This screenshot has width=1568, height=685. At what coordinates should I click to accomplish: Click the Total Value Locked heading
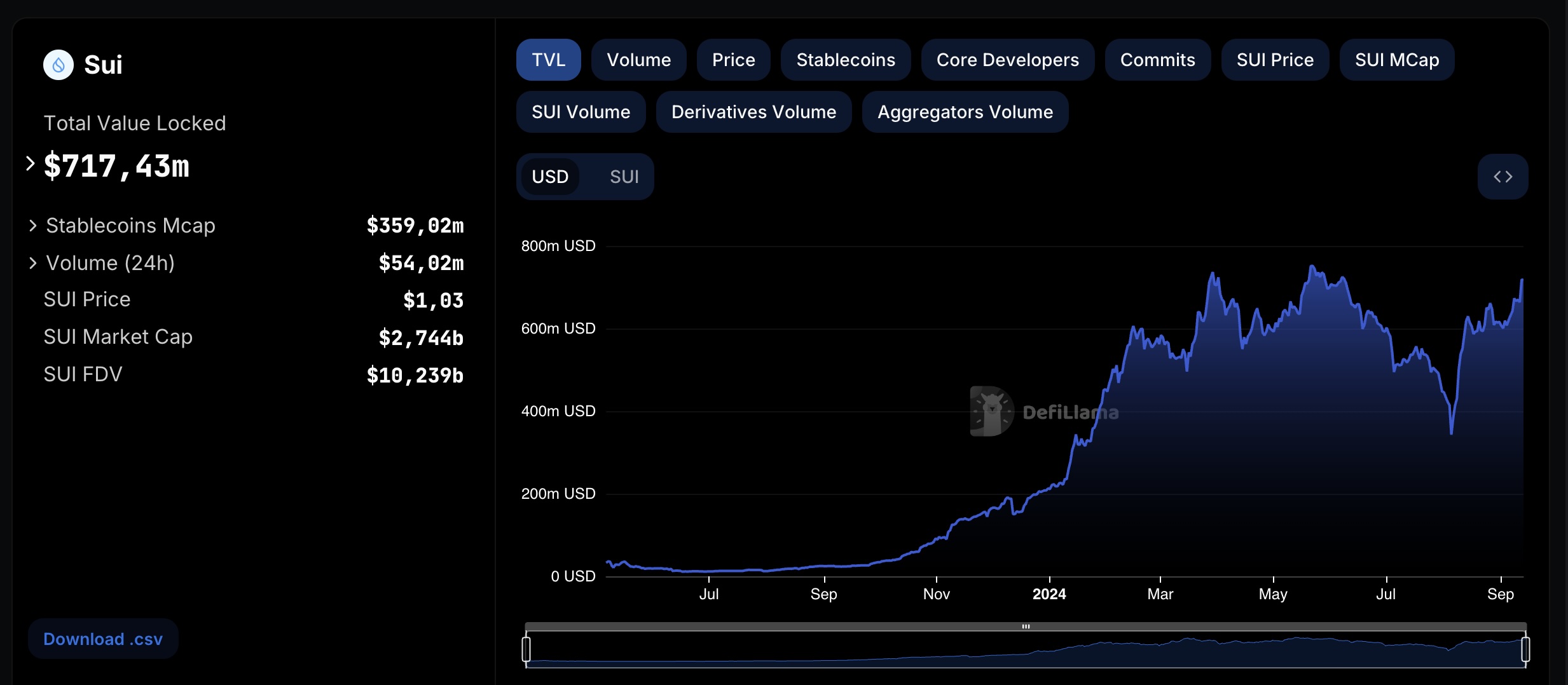pos(135,123)
